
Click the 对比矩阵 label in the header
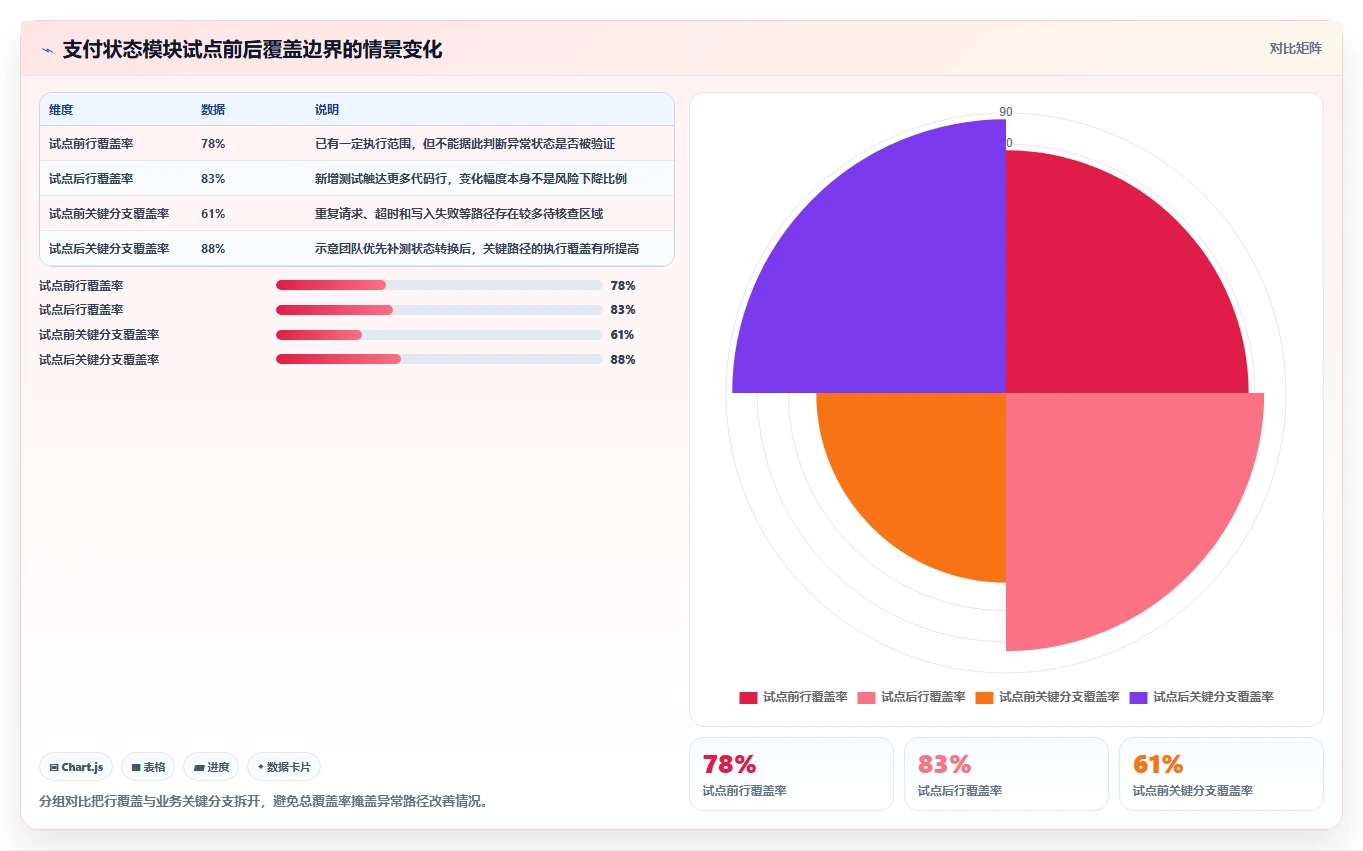tap(1295, 49)
